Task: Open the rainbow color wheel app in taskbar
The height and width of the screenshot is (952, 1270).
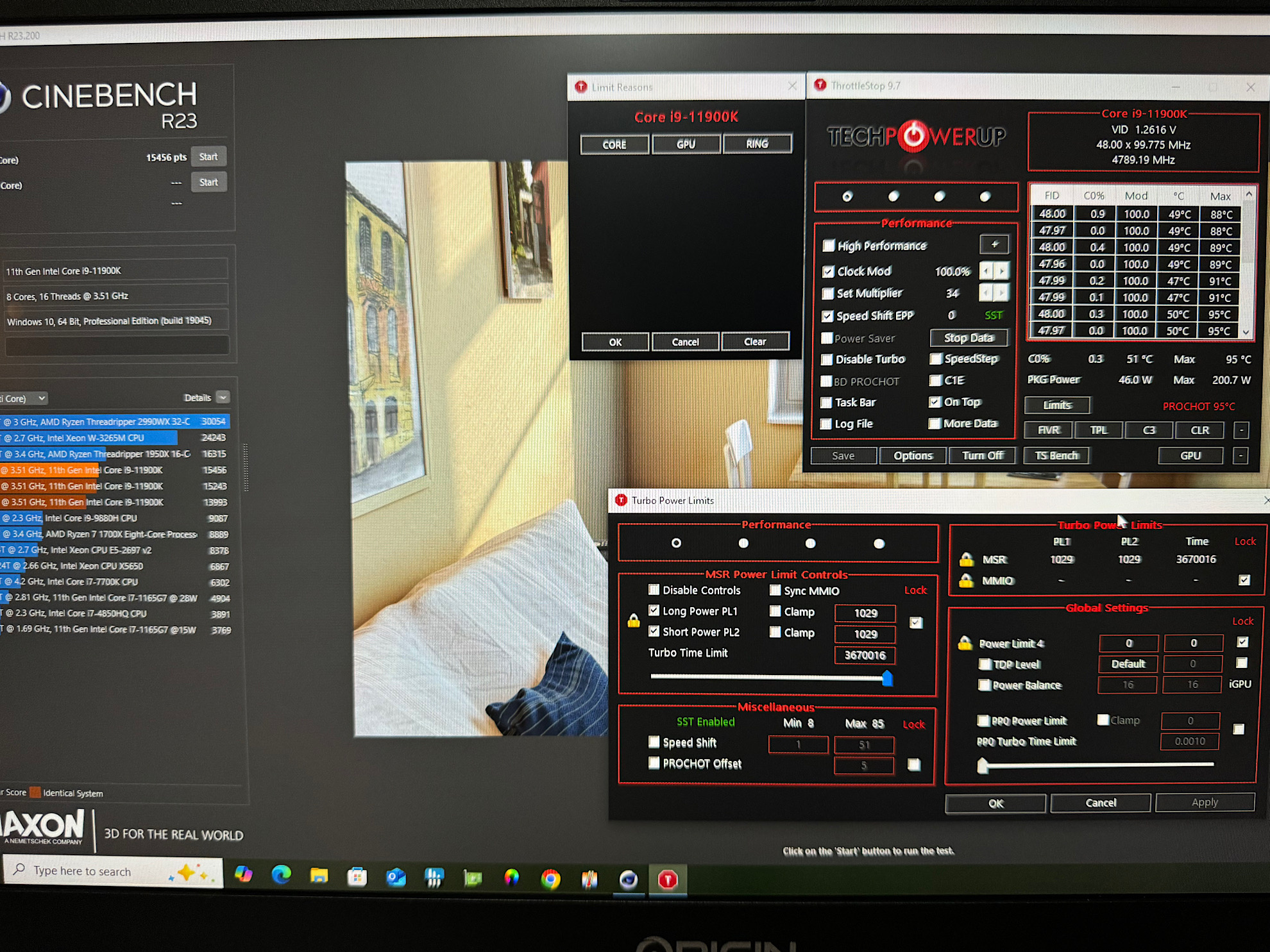Action: [511, 878]
